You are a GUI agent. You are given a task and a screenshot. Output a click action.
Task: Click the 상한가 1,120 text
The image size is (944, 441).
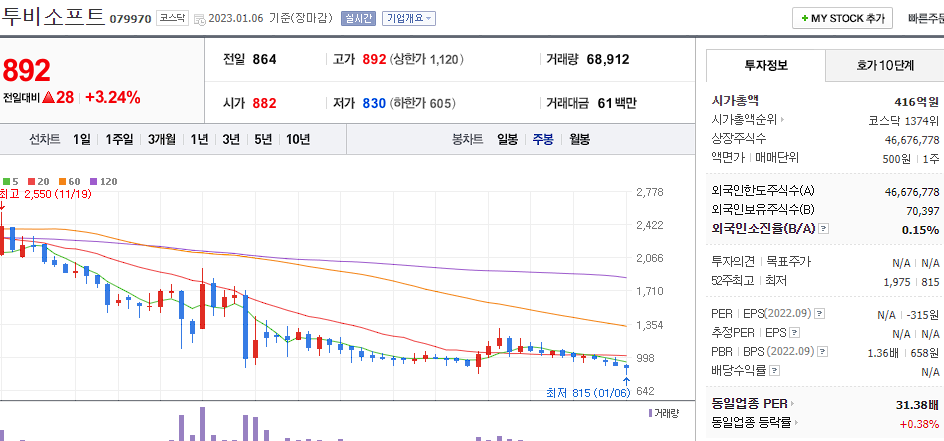point(427,60)
